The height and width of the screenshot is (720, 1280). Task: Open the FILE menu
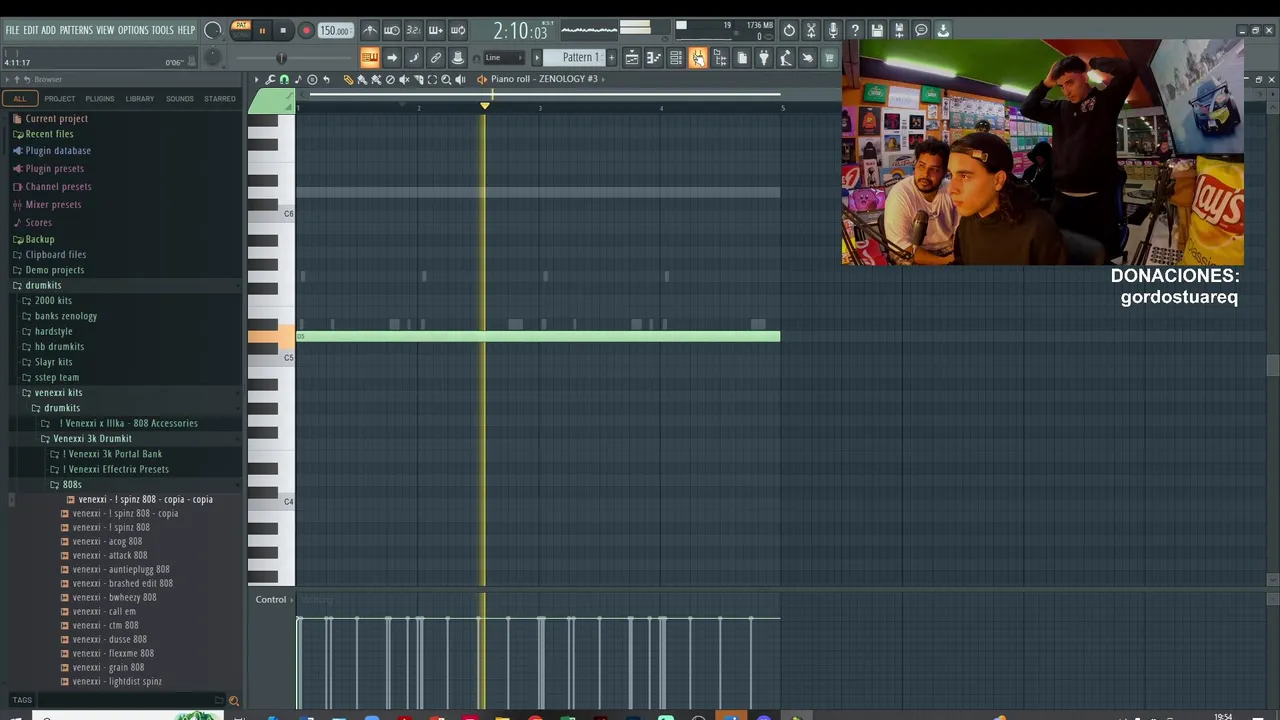tap(12, 30)
